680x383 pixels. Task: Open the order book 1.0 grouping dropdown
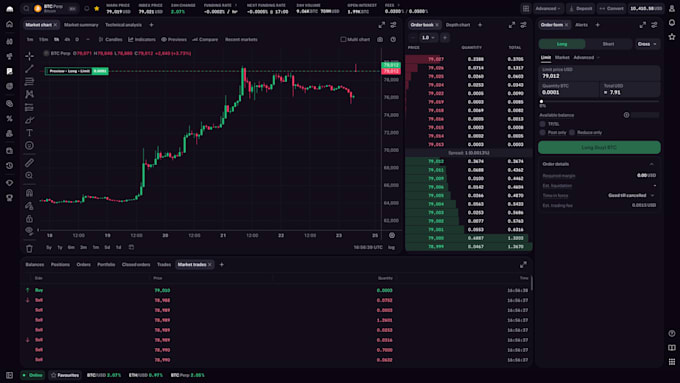[x=428, y=38]
